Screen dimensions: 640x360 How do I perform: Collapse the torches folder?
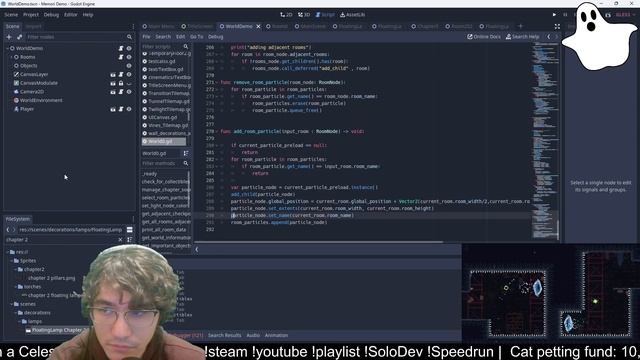[16, 287]
